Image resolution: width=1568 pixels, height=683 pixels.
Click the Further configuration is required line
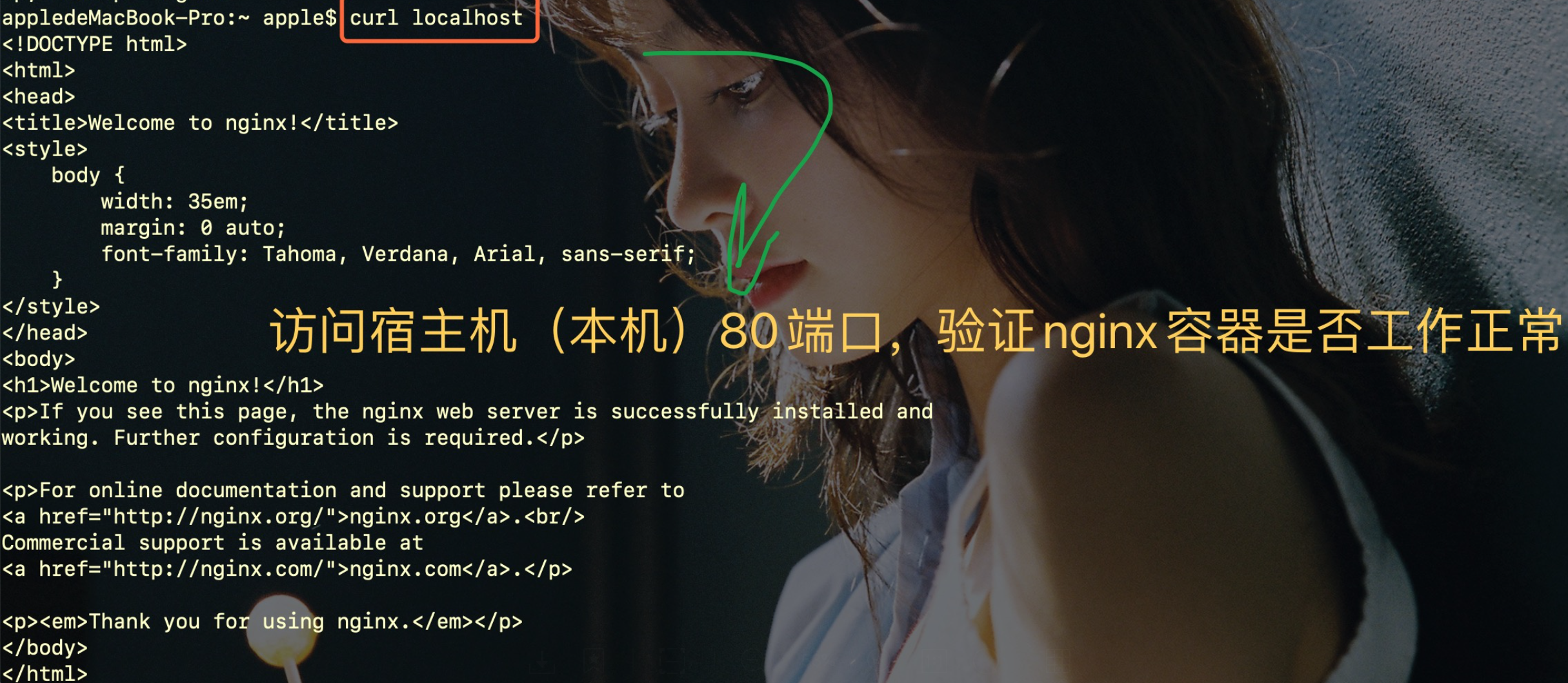293,438
